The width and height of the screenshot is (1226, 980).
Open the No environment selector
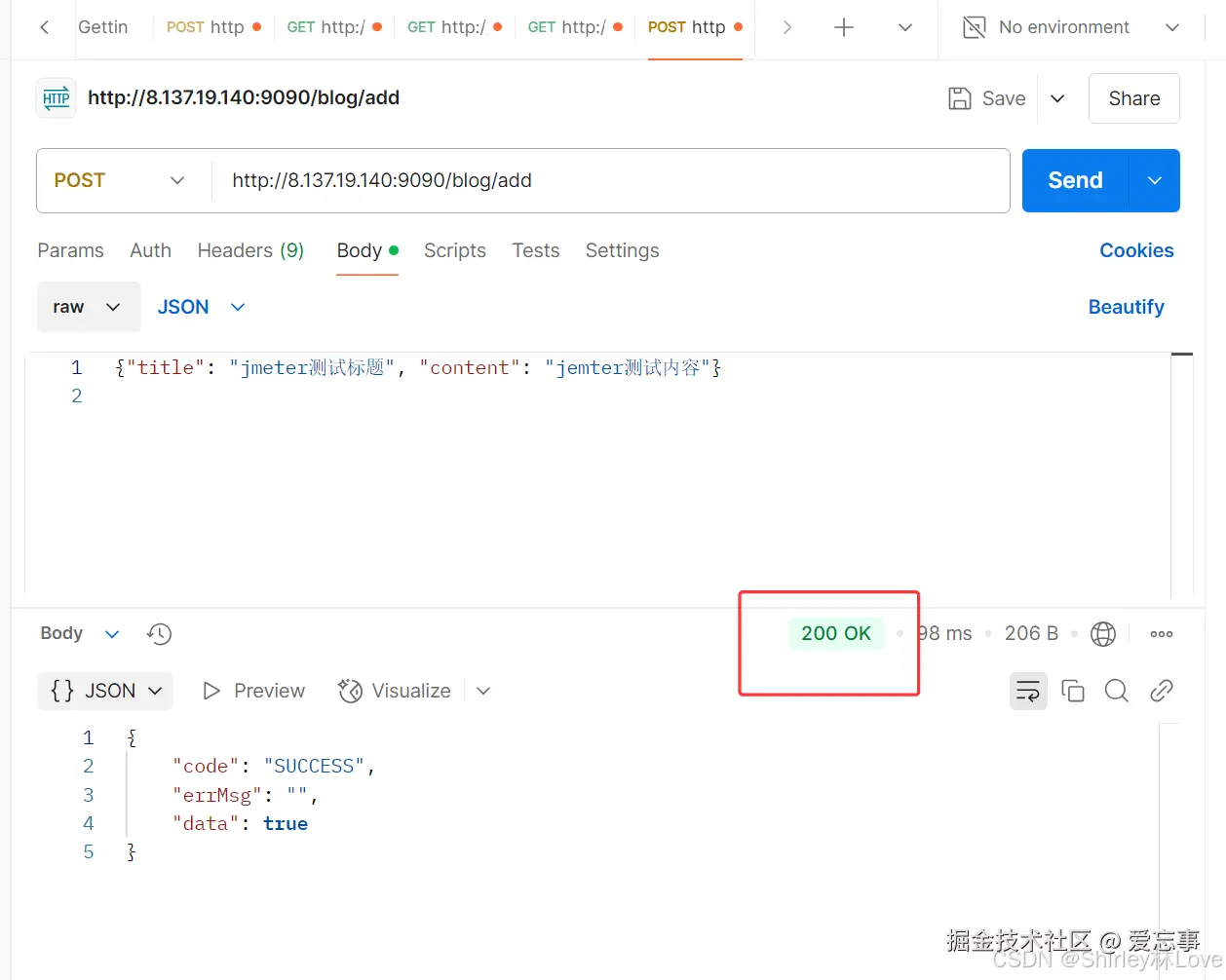tap(1070, 27)
